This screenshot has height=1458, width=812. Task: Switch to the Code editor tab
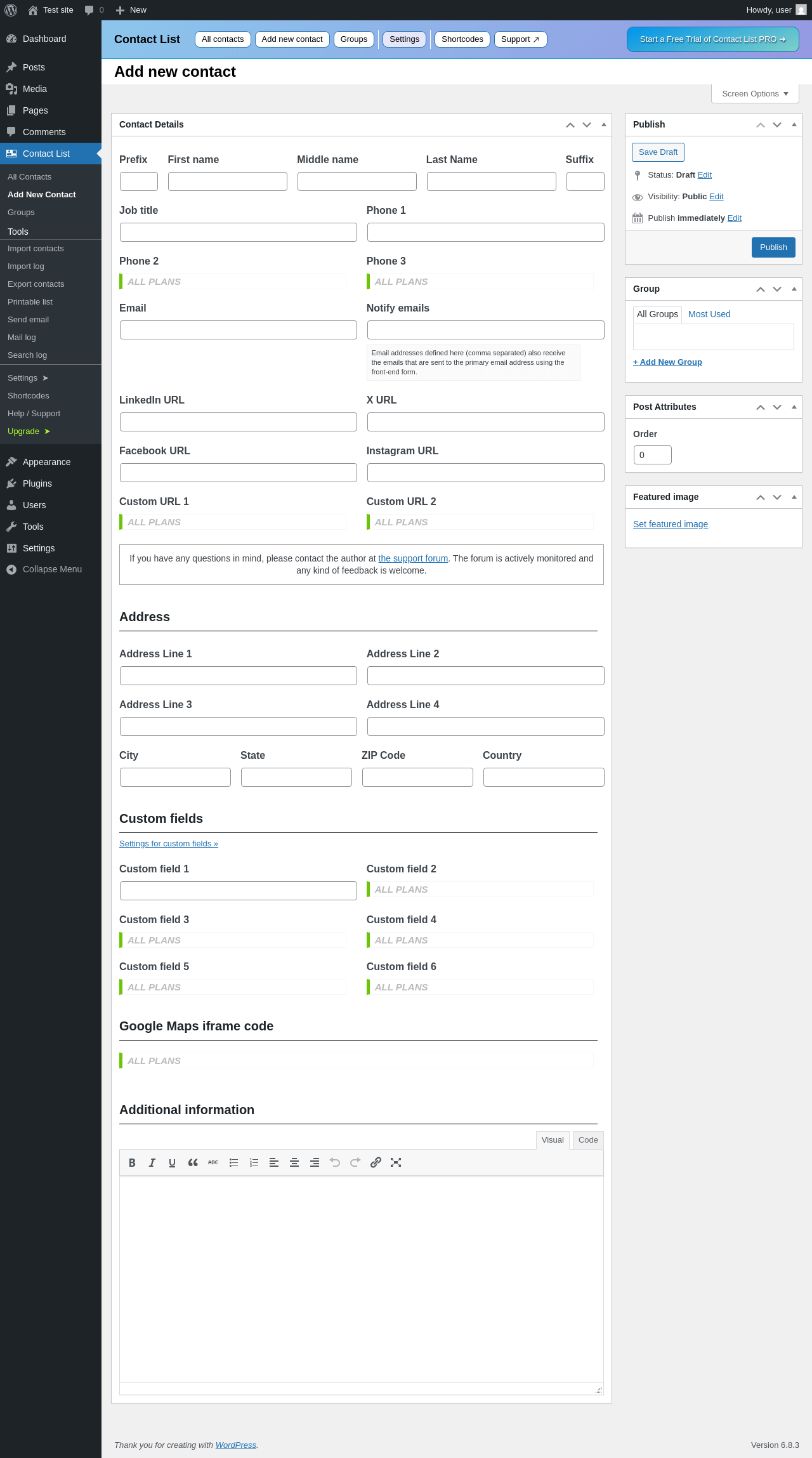pos(588,1140)
